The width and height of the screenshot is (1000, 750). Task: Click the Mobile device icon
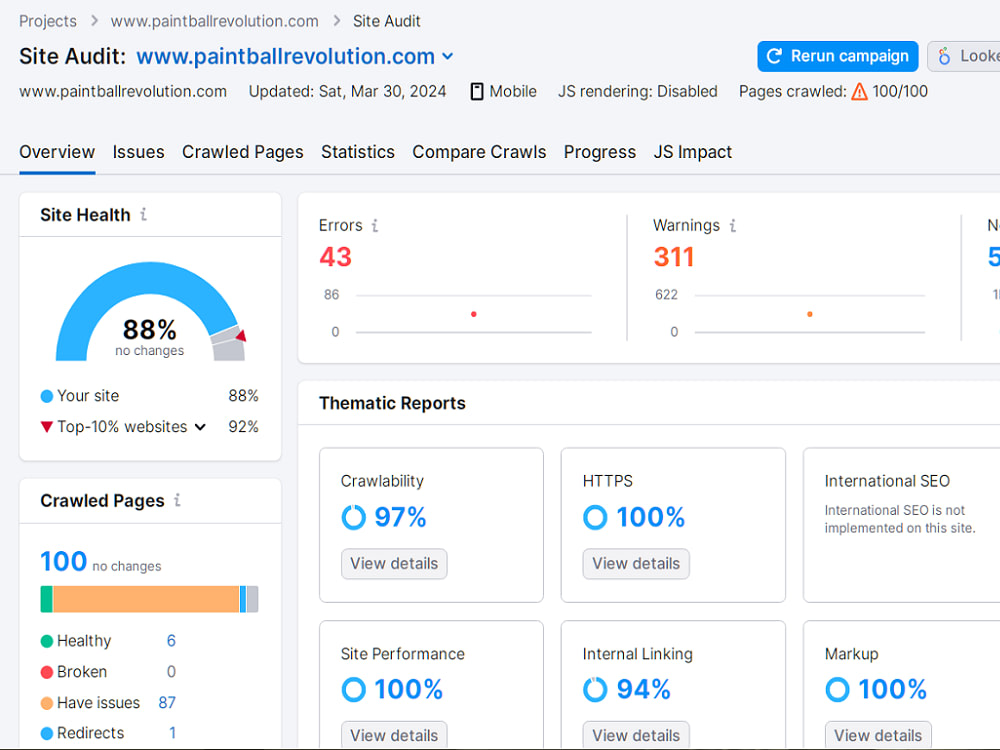tap(476, 92)
